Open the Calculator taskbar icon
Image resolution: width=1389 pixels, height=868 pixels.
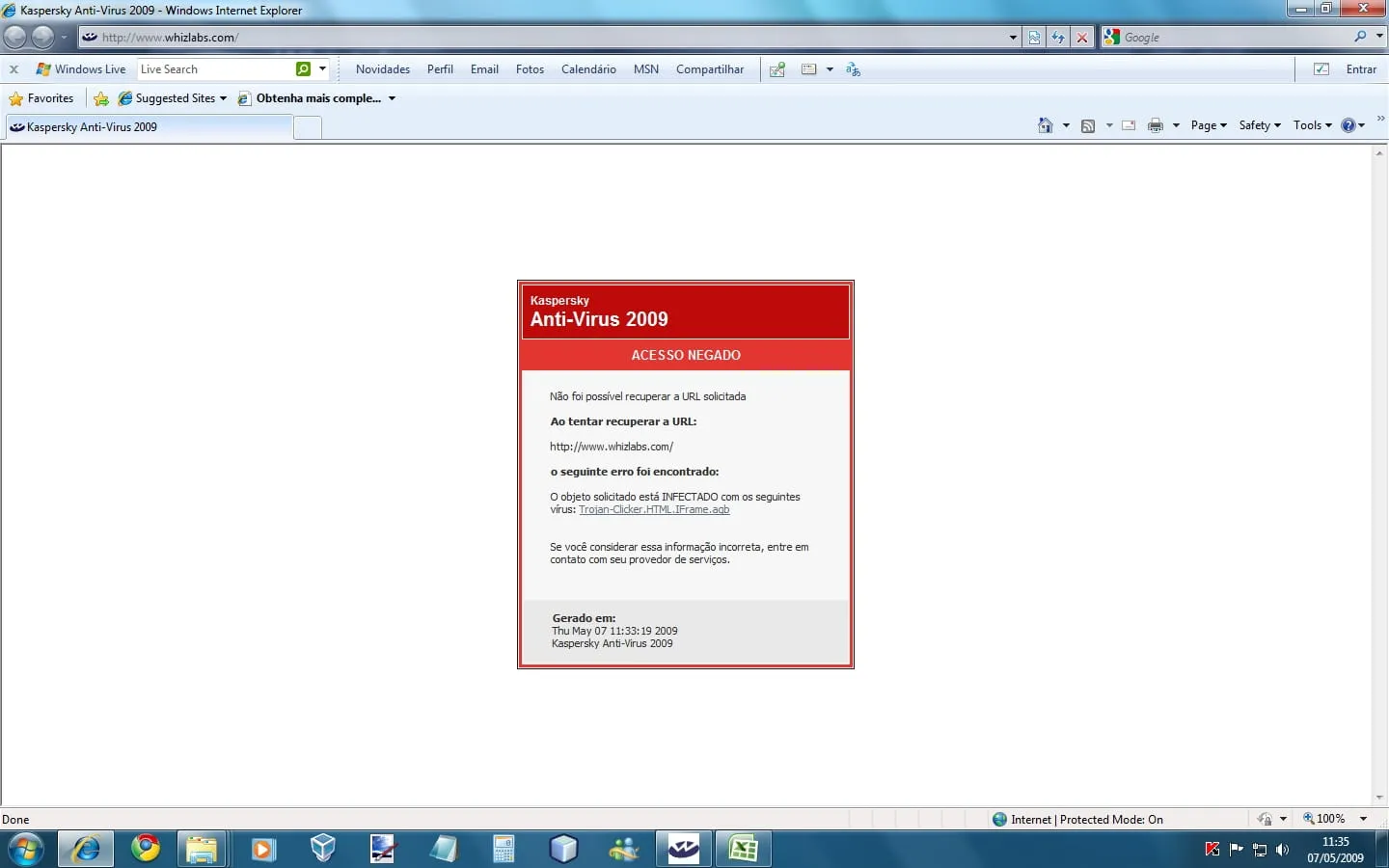point(504,849)
